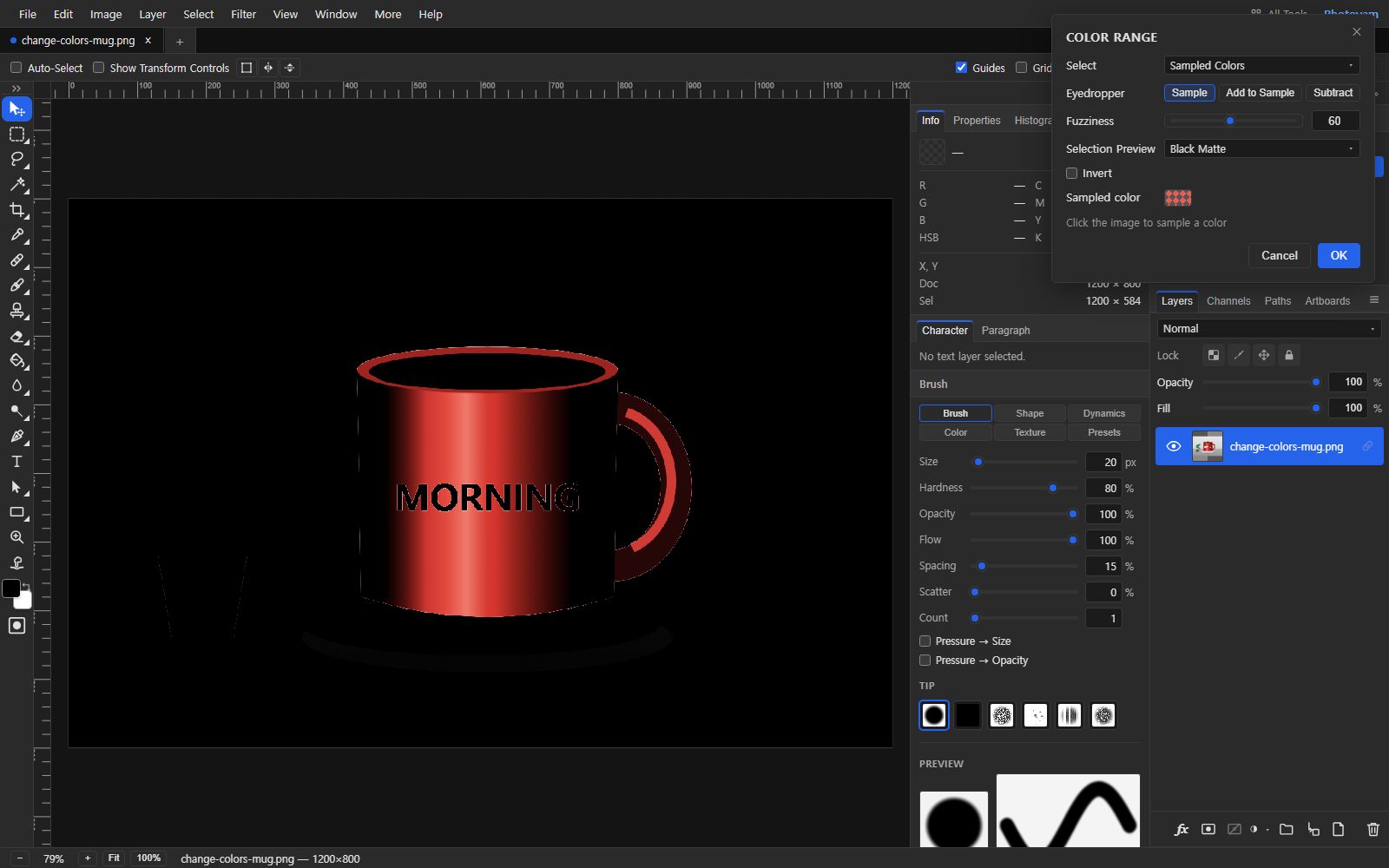
Task: Select the Zoom tool
Action: tap(16, 537)
